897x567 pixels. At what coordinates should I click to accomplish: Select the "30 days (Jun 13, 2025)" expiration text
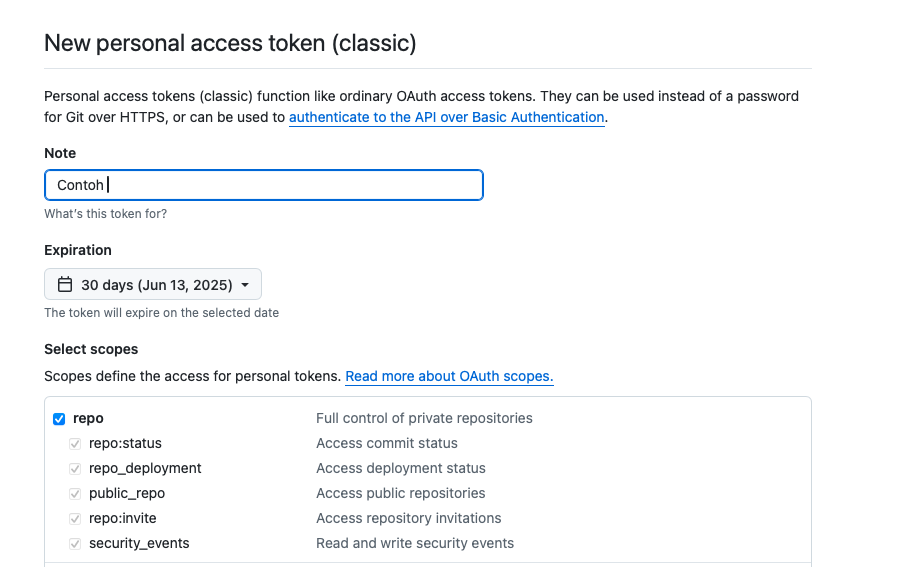click(156, 285)
